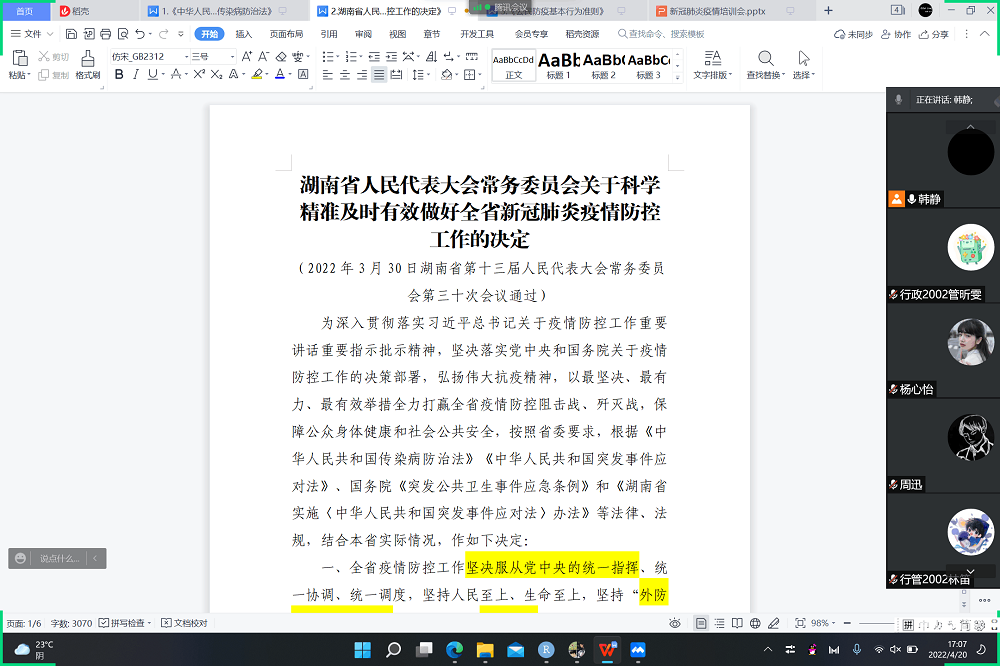Open the 页面布局 ribbon tab

[286, 34]
